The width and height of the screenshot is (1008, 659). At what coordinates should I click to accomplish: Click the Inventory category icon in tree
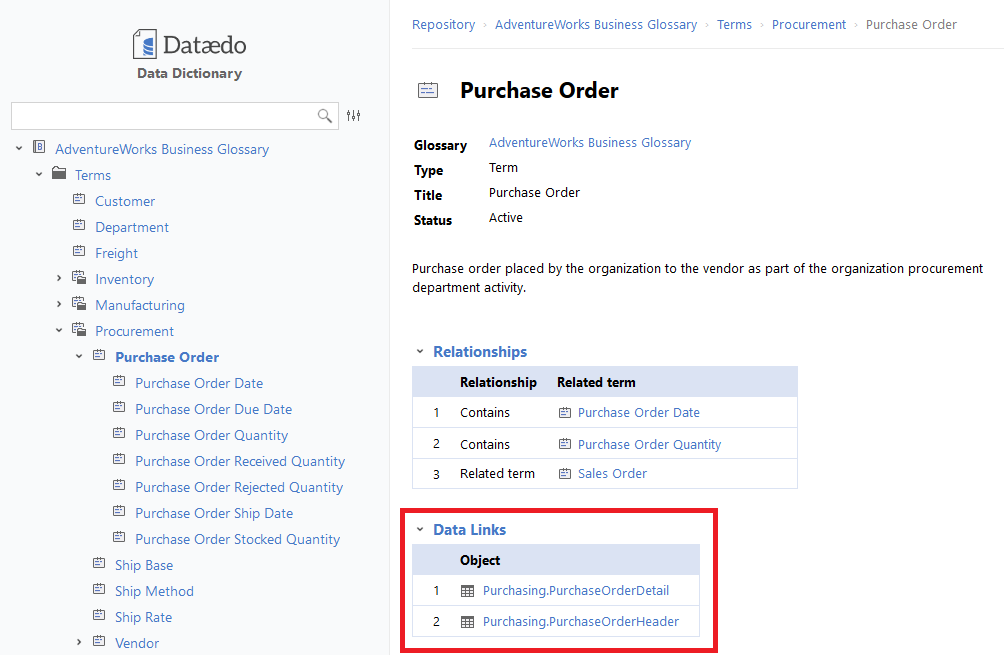(x=79, y=278)
